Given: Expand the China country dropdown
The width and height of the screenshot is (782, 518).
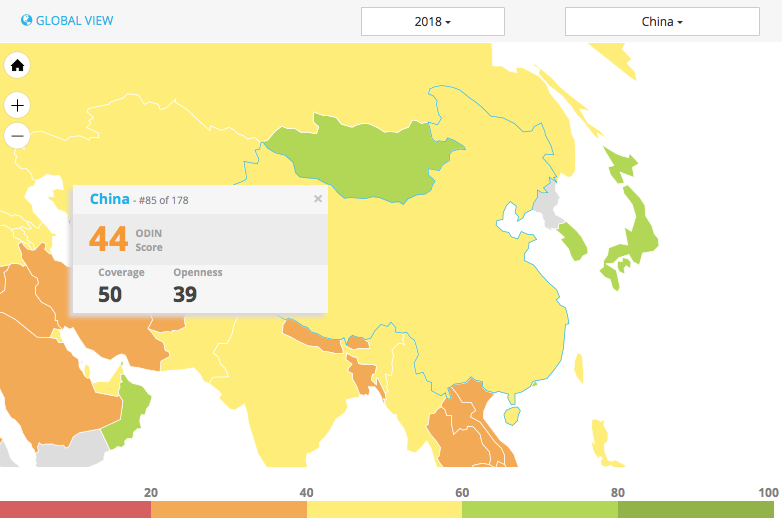Looking at the screenshot, I should tap(661, 21).
